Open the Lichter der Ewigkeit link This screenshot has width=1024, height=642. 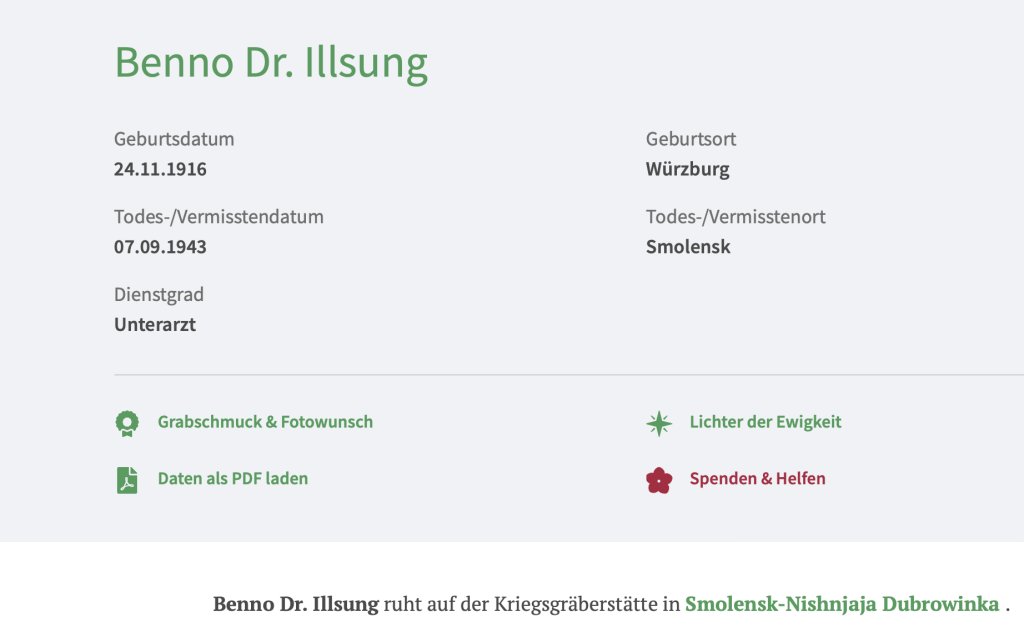(x=765, y=422)
